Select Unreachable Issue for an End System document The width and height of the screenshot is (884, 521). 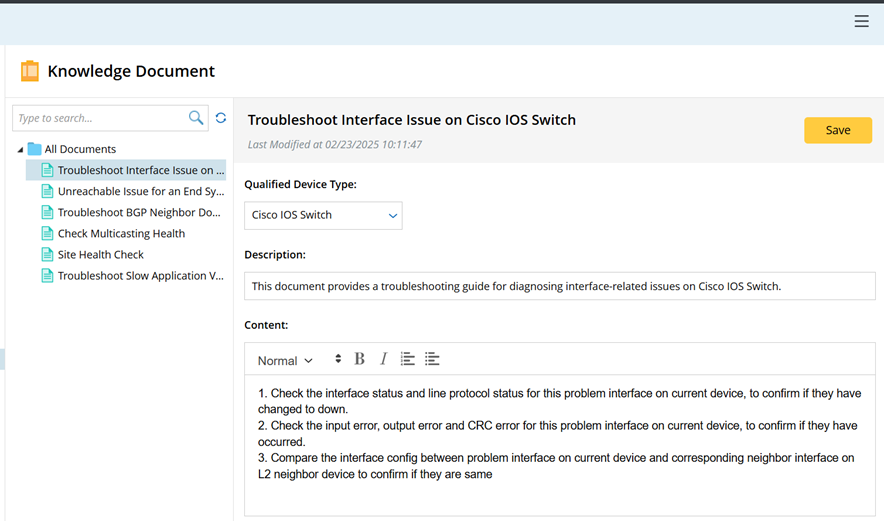[x=140, y=191]
